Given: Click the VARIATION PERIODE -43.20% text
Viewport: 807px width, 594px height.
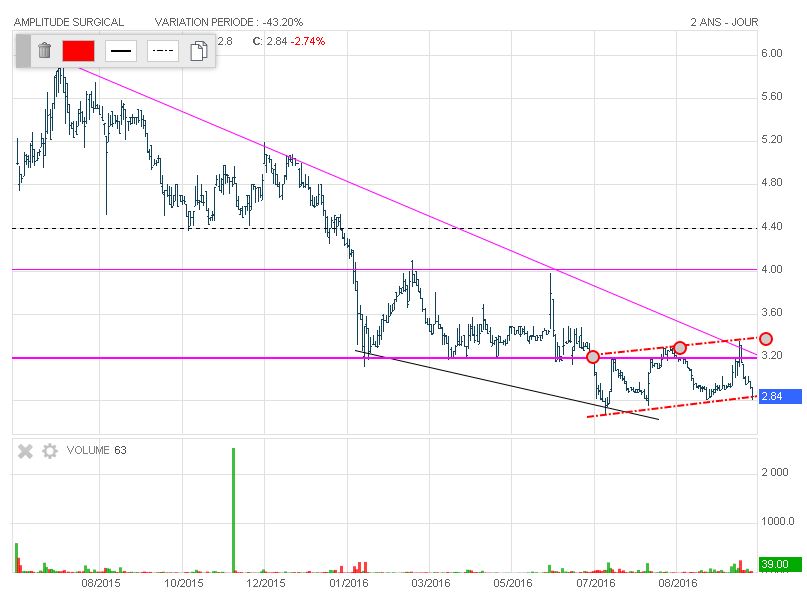Looking at the screenshot, I should (230, 21).
